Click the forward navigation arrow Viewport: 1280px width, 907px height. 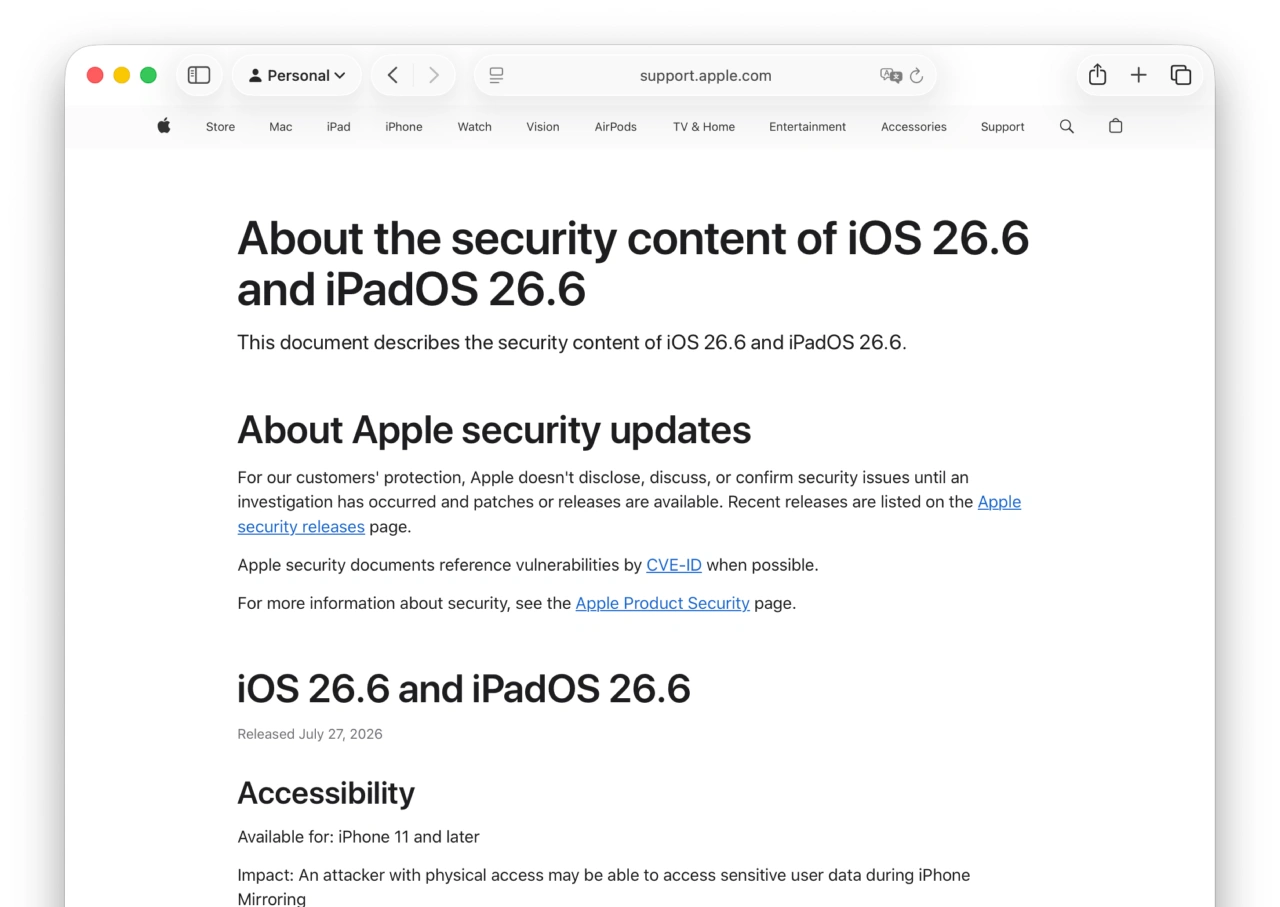point(433,75)
